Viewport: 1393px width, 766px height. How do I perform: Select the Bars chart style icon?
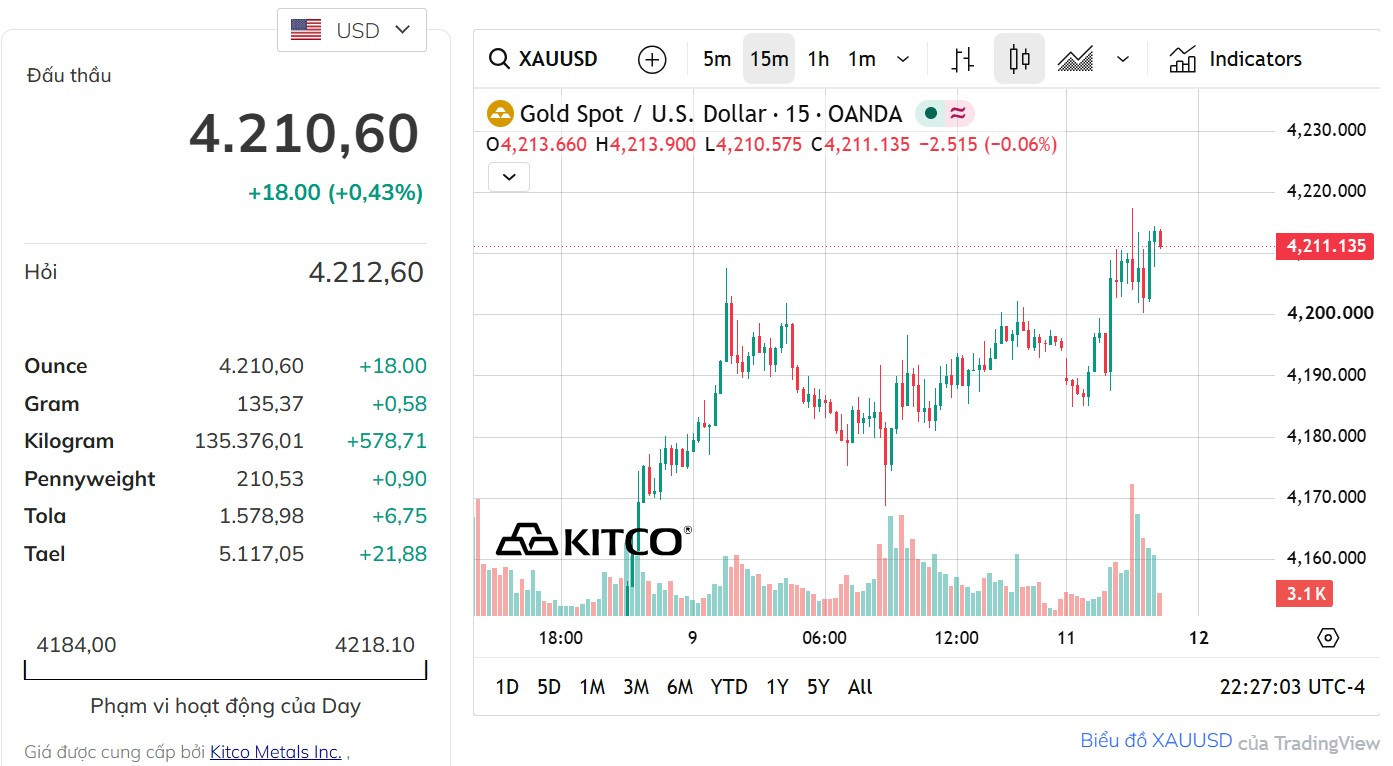coord(963,59)
